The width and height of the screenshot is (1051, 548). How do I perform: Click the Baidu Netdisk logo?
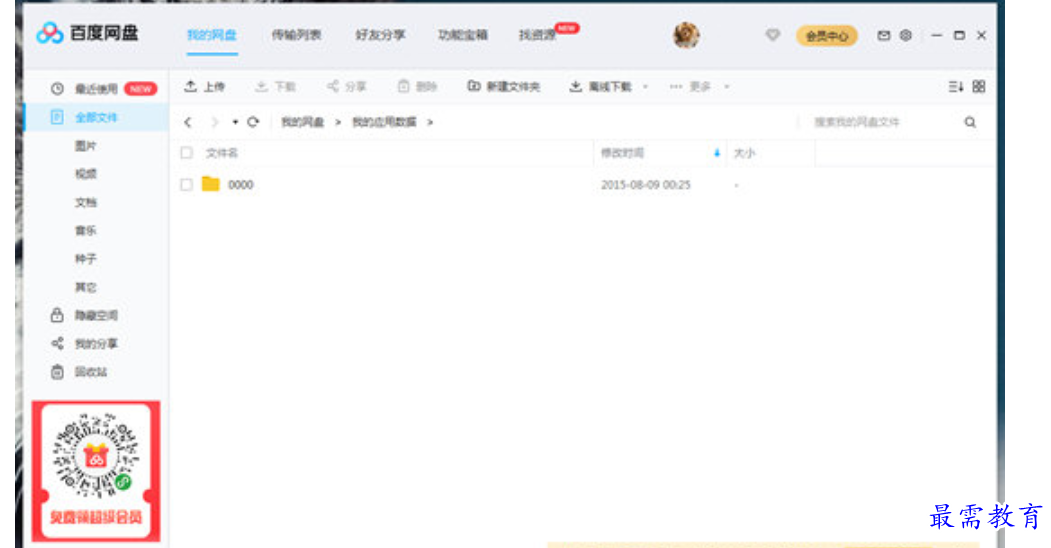click(x=86, y=32)
